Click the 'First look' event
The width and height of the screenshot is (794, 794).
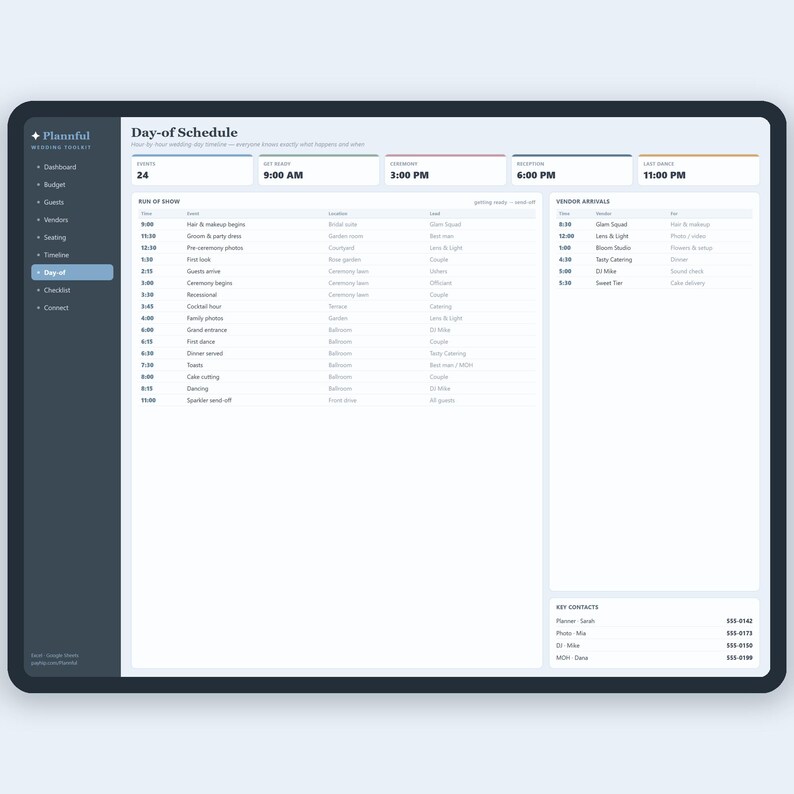(337, 259)
